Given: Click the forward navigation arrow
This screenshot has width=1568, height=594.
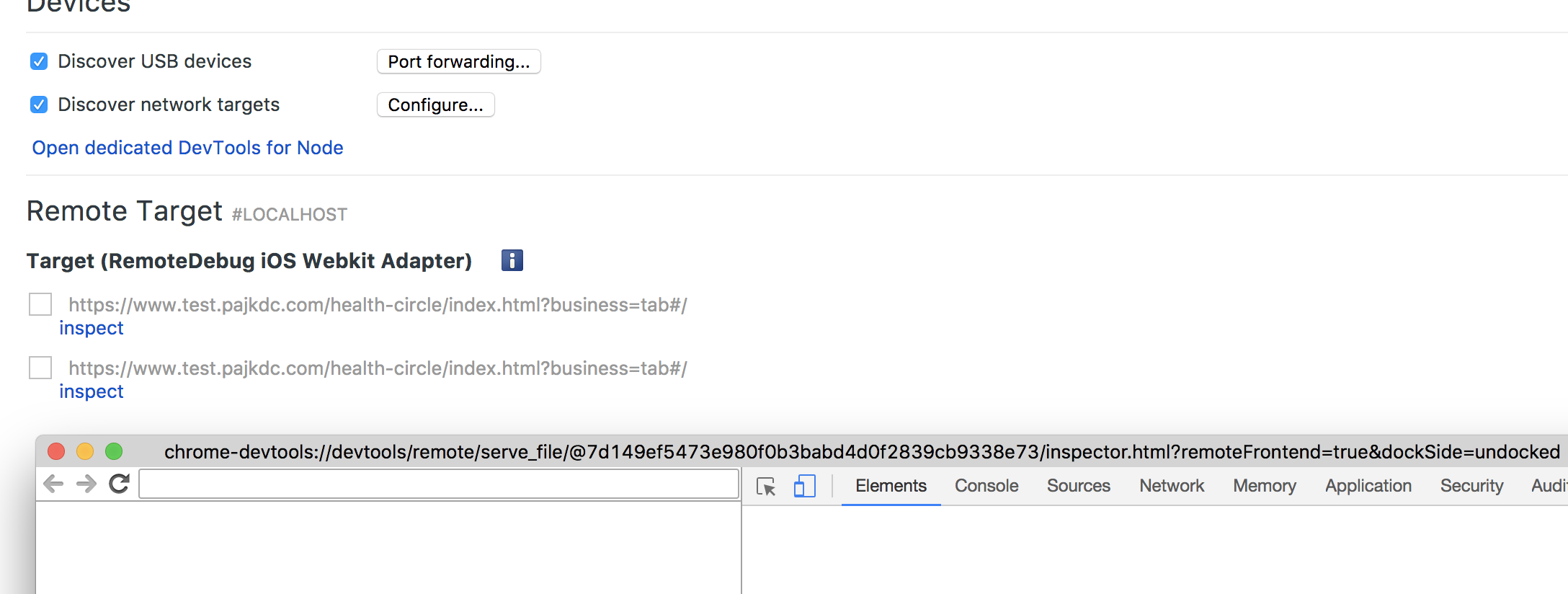Looking at the screenshot, I should pos(85,484).
